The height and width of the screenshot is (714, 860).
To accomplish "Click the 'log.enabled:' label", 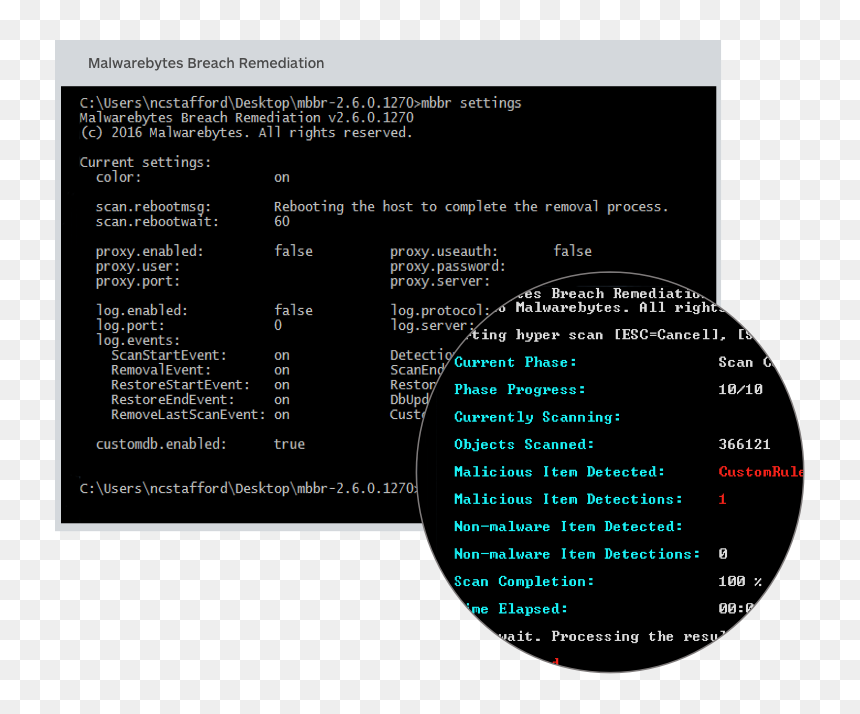I will [142, 310].
